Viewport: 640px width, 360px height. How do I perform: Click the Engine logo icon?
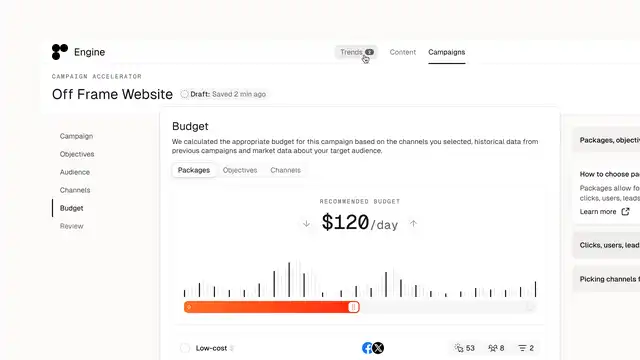click(60, 52)
